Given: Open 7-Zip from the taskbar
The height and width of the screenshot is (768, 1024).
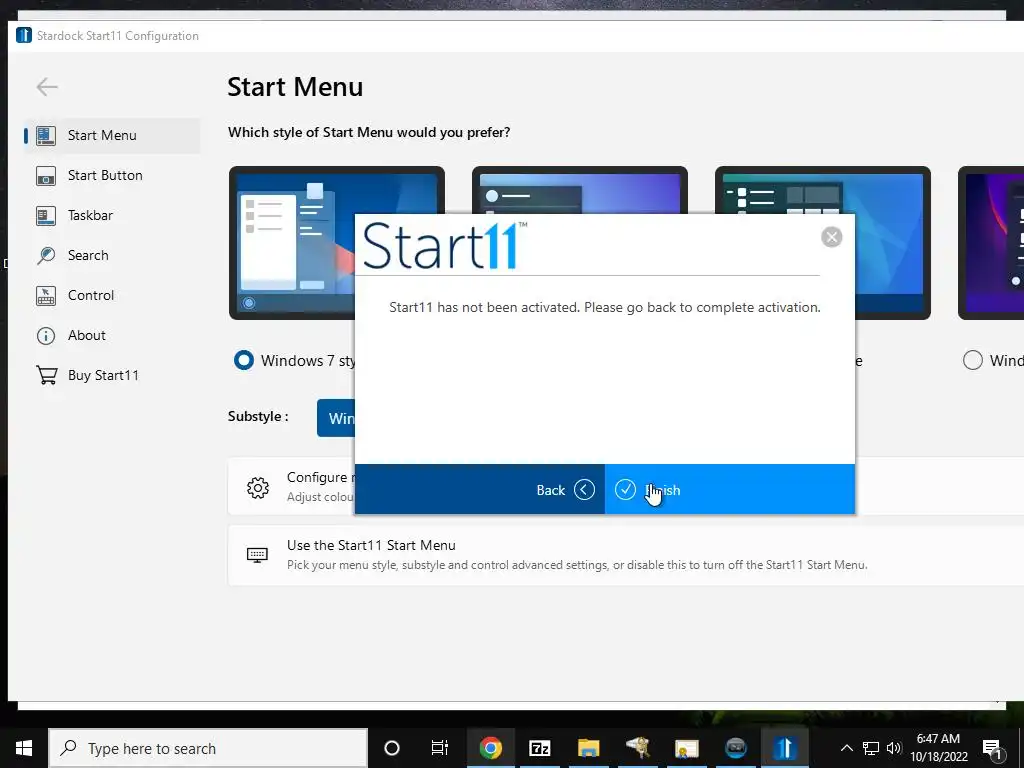Looking at the screenshot, I should [x=539, y=748].
